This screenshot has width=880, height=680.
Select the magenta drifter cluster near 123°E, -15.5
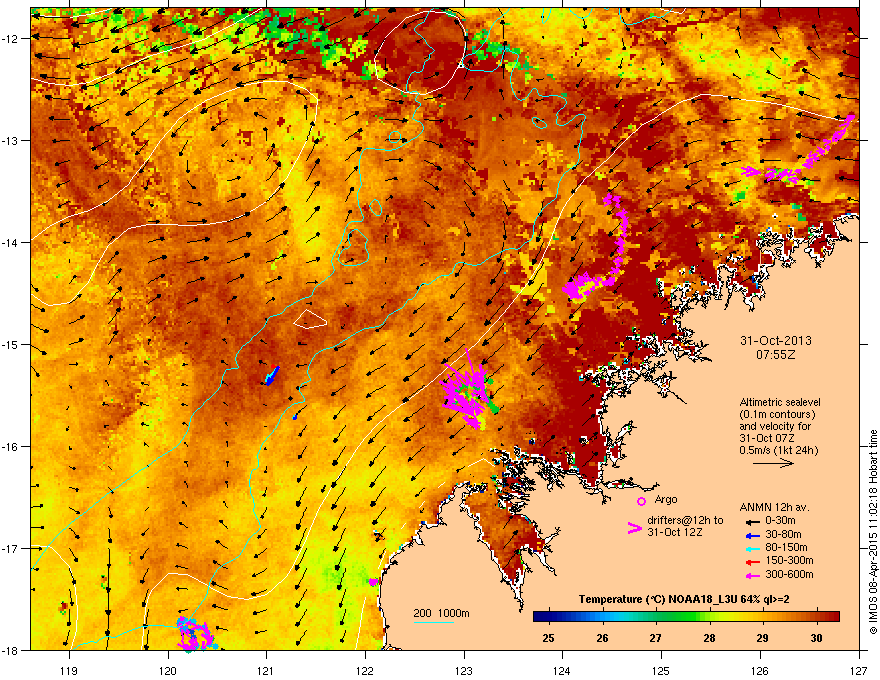coord(467,391)
